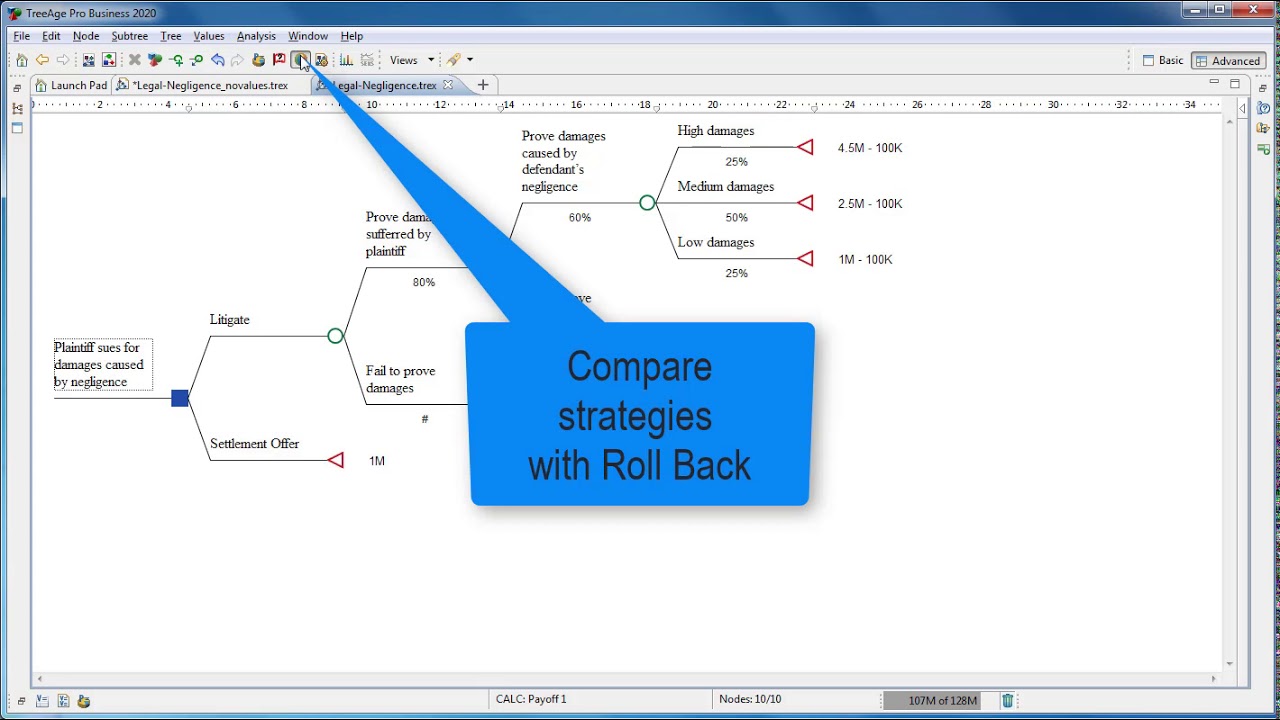Click the red flag question icon

coord(279,60)
